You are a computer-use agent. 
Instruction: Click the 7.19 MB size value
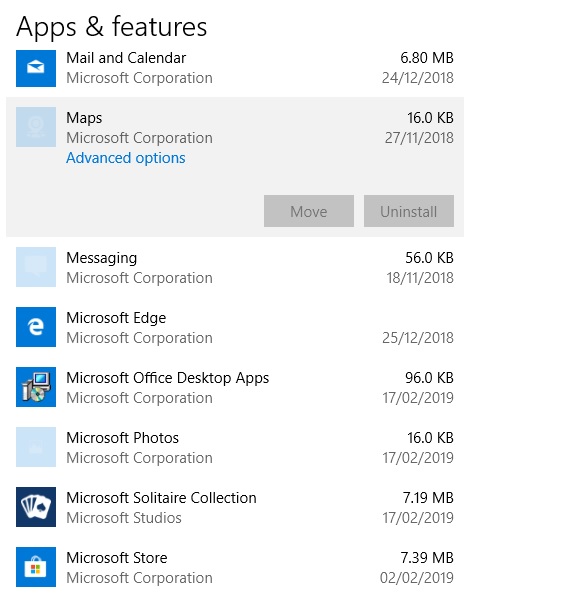point(428,498)
